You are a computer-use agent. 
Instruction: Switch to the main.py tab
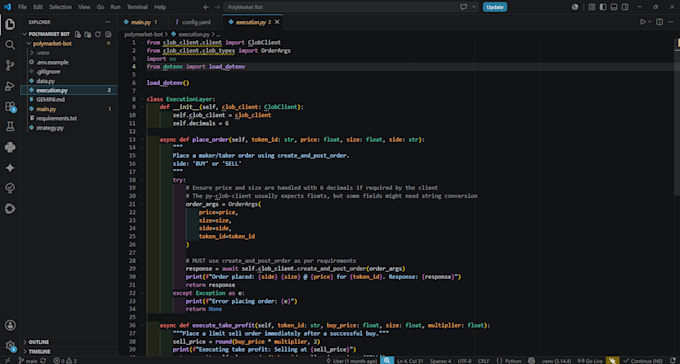click(141, 22)
